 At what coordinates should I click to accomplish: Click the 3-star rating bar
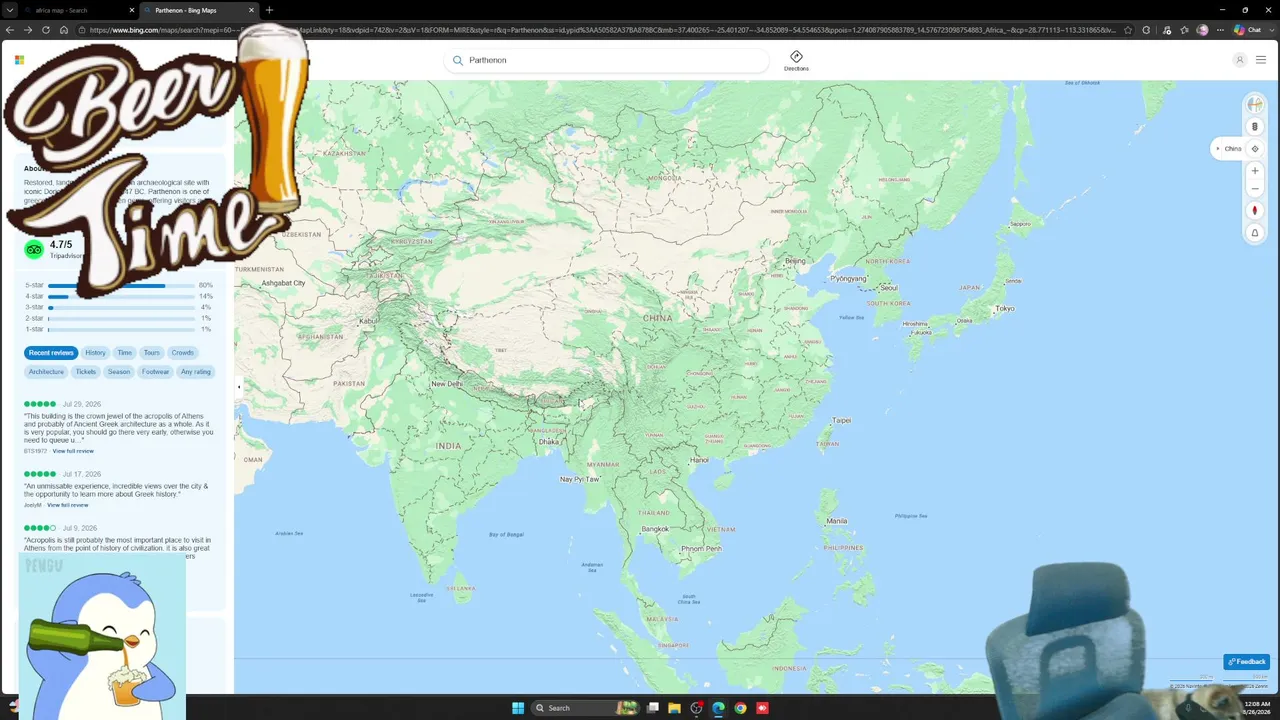[x=121, y=307]
